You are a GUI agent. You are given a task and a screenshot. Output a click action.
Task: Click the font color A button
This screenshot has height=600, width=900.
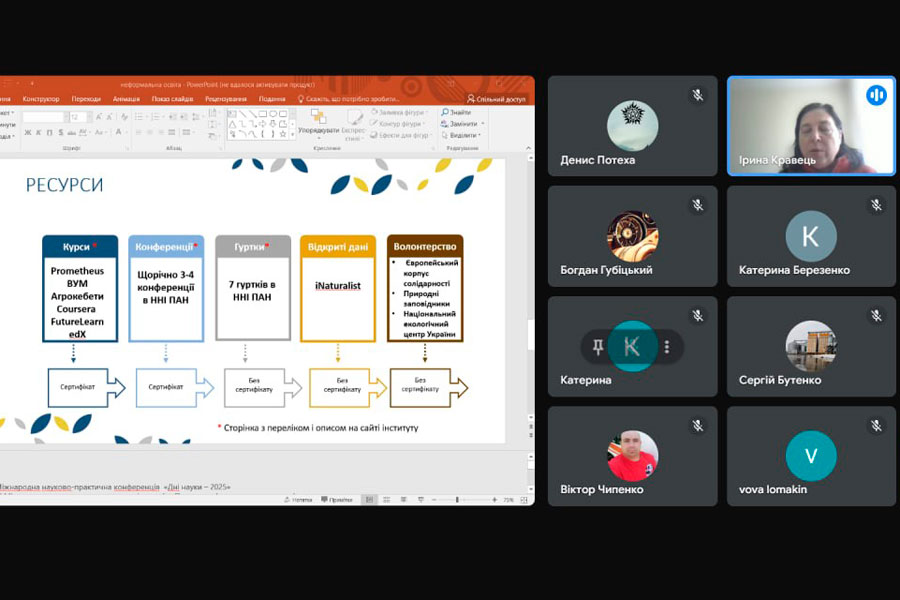coord(119,133)
